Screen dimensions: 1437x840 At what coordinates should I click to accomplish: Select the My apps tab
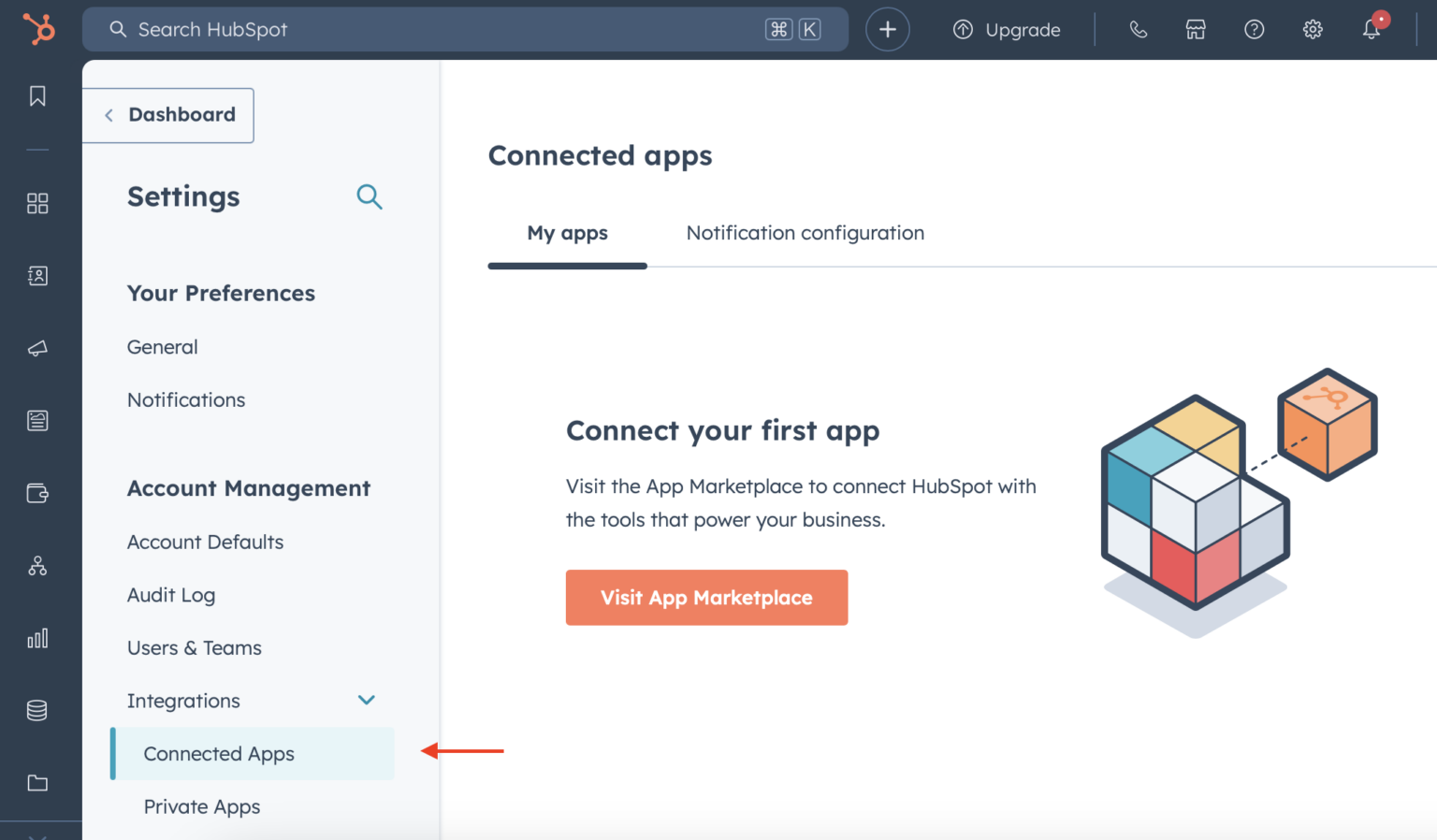point(567,233)
